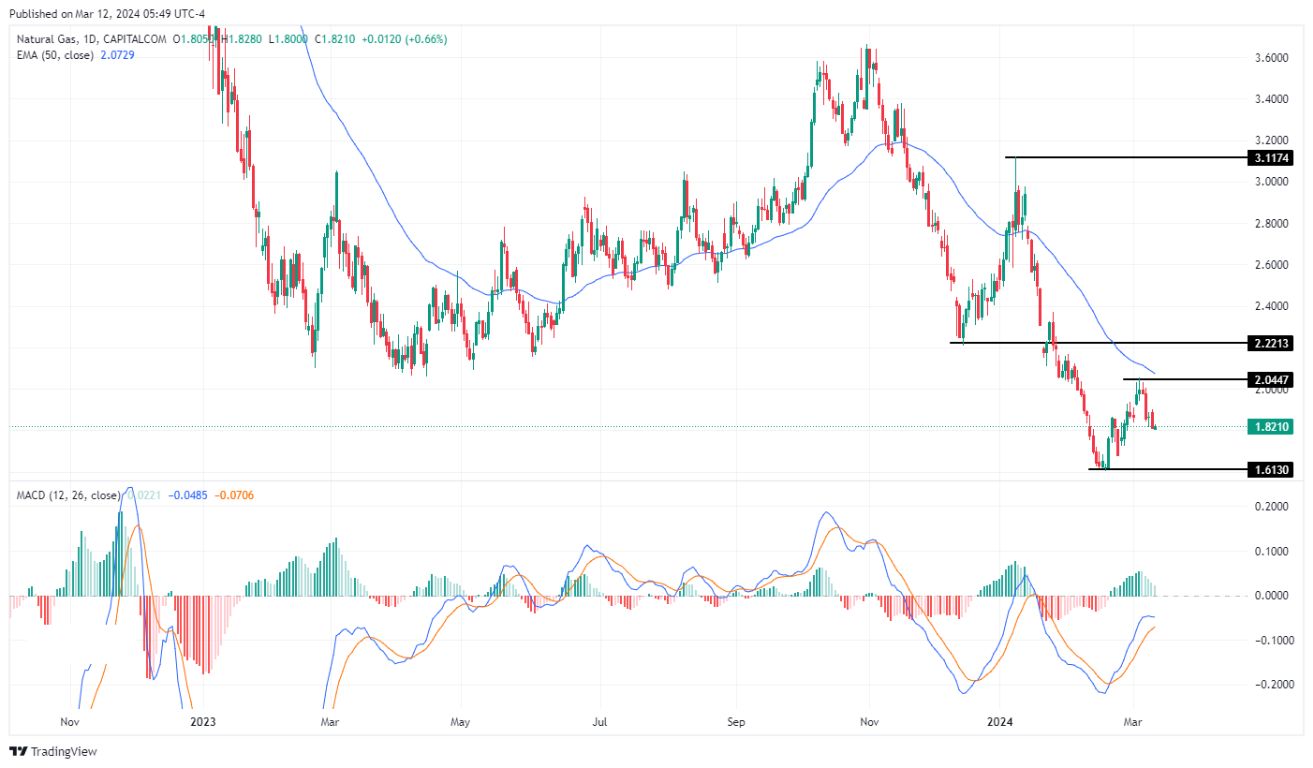
Task: Select the MACD (12, 26, close) indicator label
Action: 70,493
